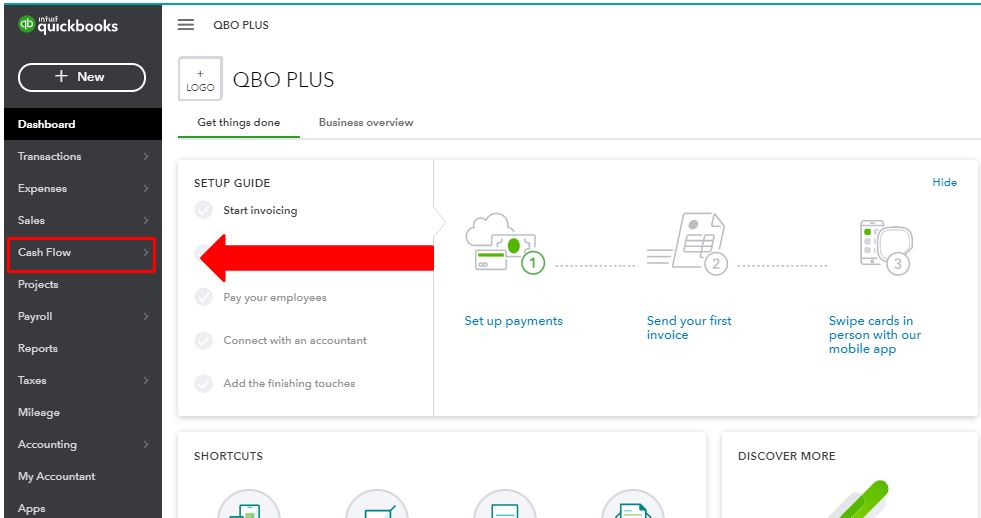Switch to the Business overview tab

366,123
